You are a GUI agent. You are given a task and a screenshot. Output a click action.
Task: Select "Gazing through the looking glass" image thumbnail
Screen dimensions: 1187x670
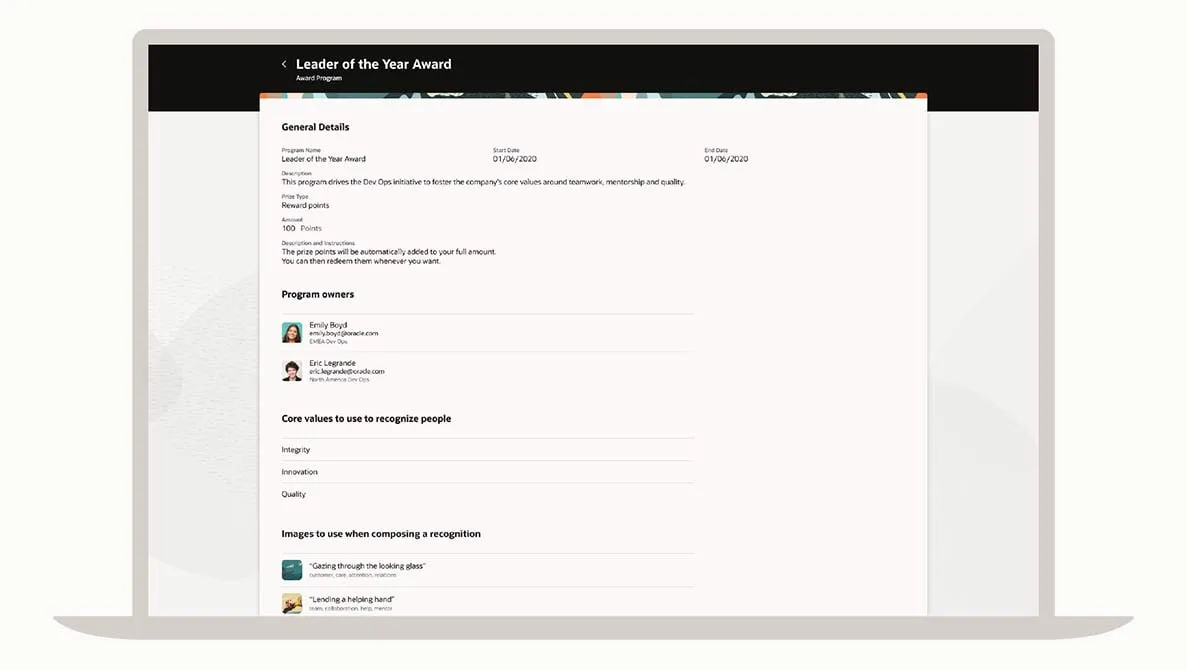tap(291, 569)
